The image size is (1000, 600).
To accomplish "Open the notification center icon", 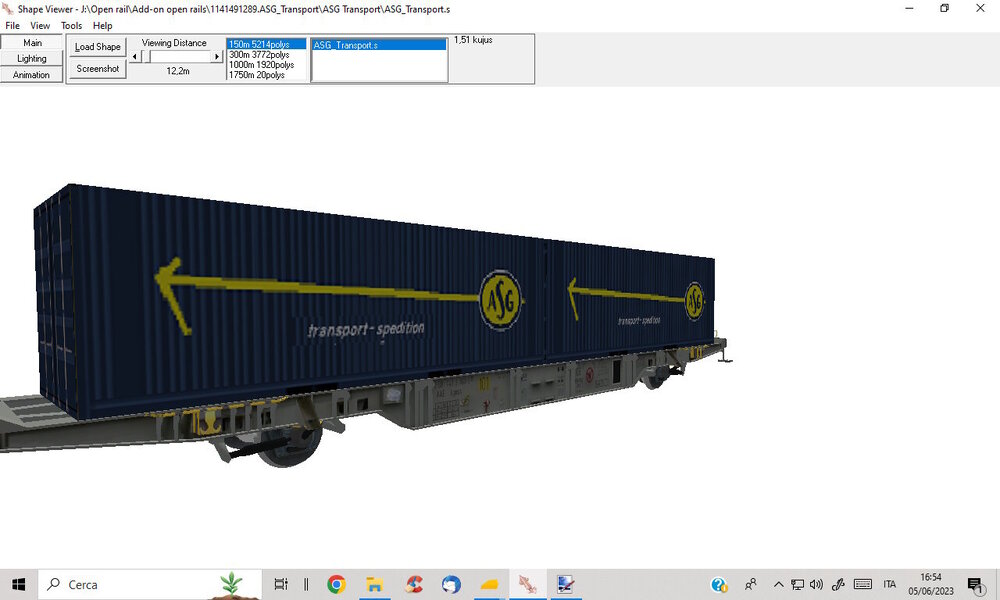I will coord(975,584).
